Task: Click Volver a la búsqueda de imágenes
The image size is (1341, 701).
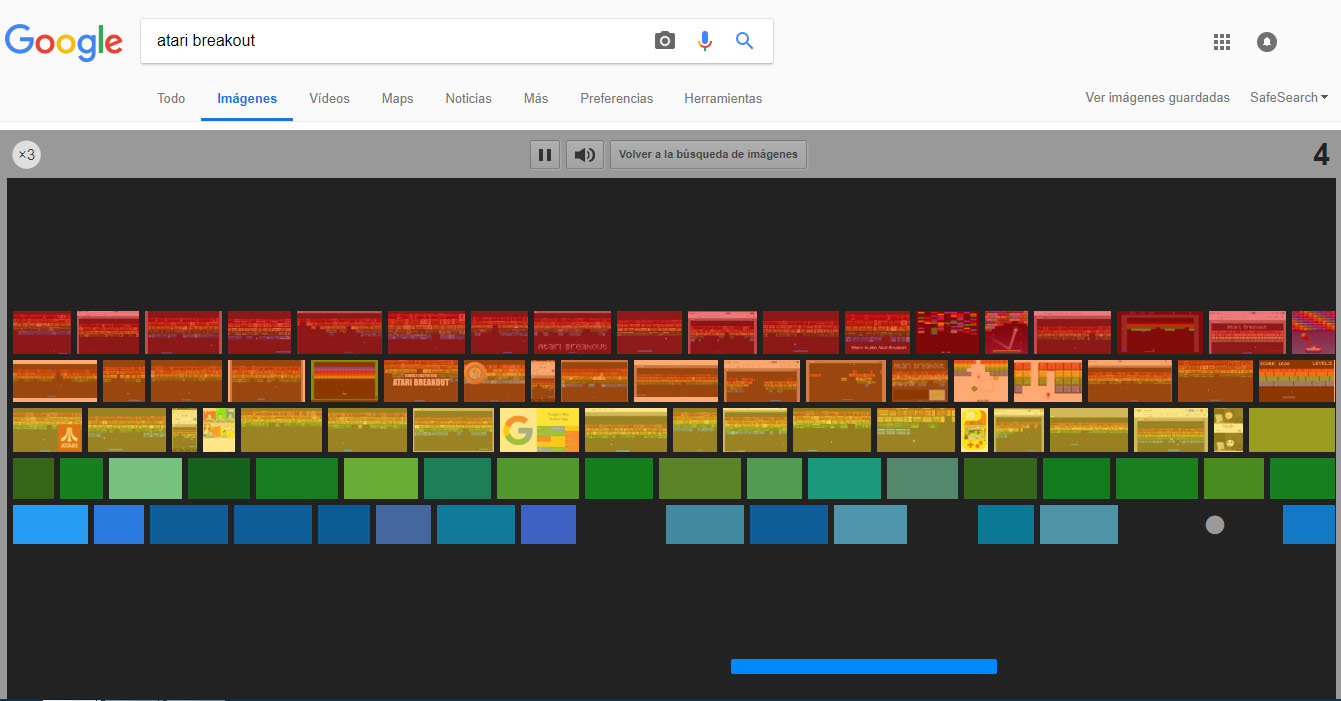Action: pos(708,155)
